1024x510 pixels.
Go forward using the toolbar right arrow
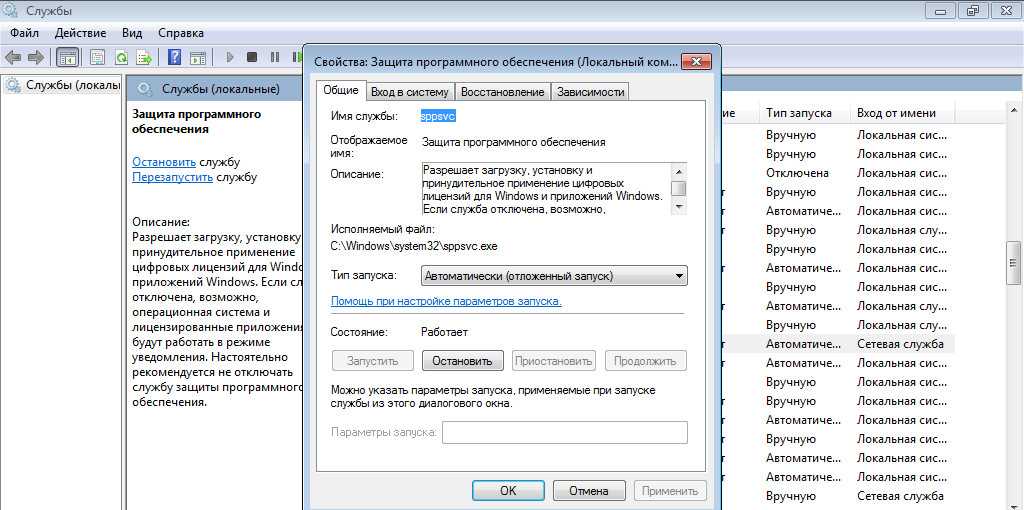pos(36,57)
